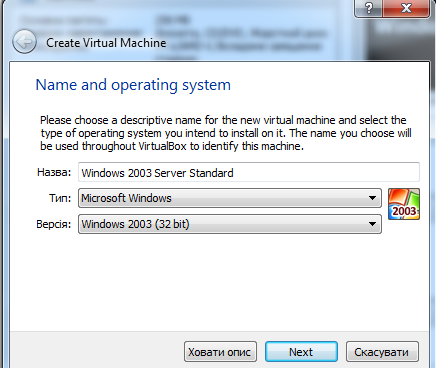Viewport: 436px width, 368px height.
Task: Close the Create Virtual Machine dialog
Action: (406, 8)
